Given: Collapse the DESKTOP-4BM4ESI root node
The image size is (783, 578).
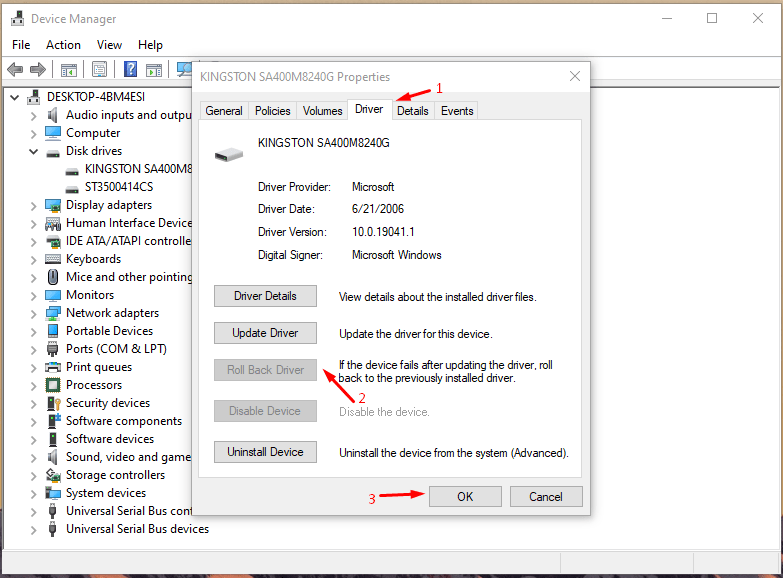Looking at the screenshot, I should [15, 97].
